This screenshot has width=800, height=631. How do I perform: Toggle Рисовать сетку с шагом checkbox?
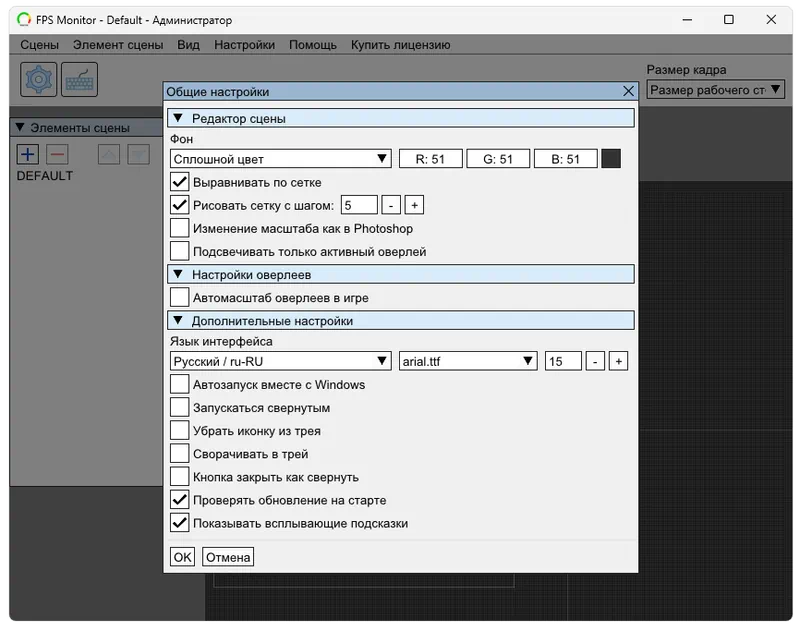point(180,205)
